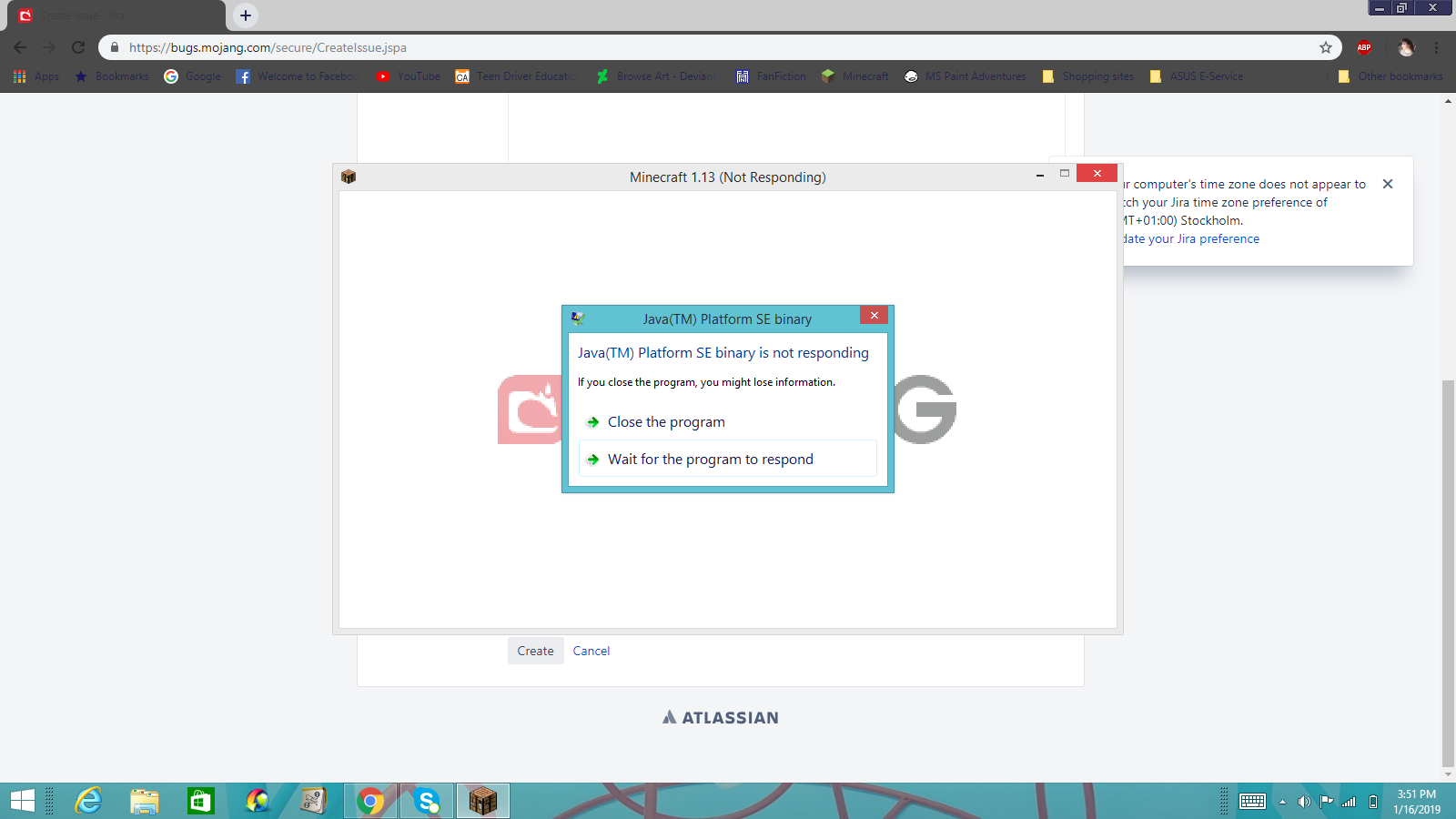Viewport: 1456px width, 819px height.
Task: Click the Atlassian logo in footer
Action: pyautogui.click(x=721, y=717)
